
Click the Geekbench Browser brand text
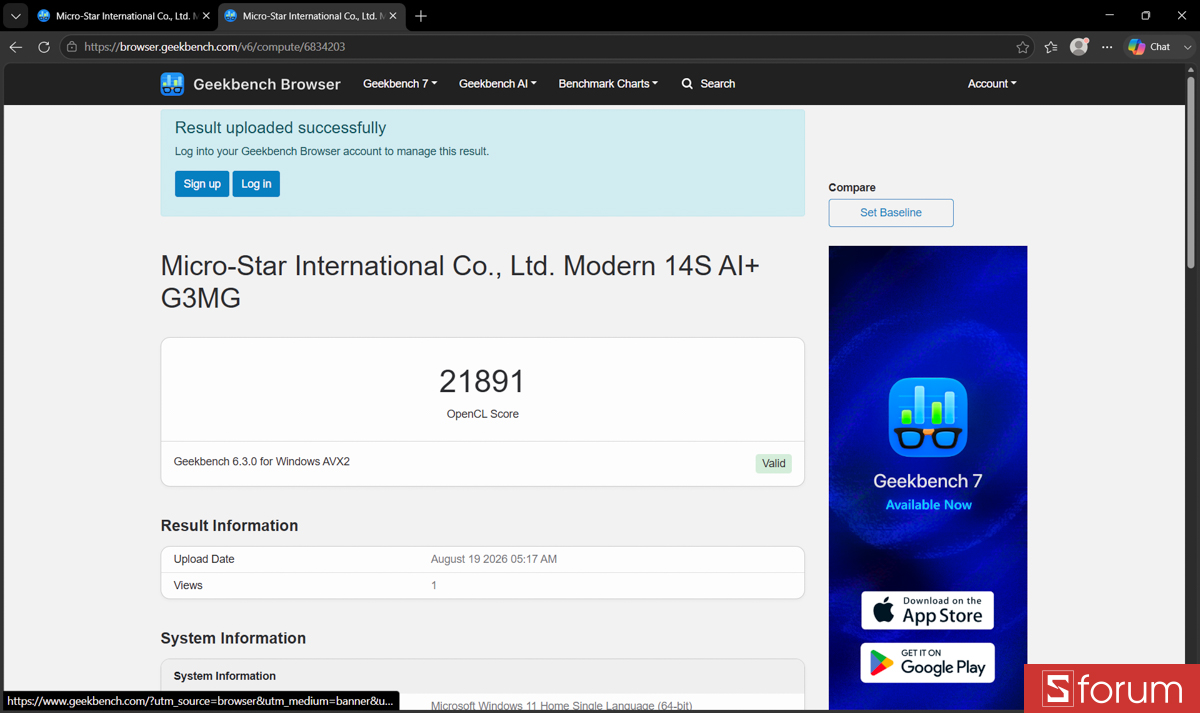267,84
